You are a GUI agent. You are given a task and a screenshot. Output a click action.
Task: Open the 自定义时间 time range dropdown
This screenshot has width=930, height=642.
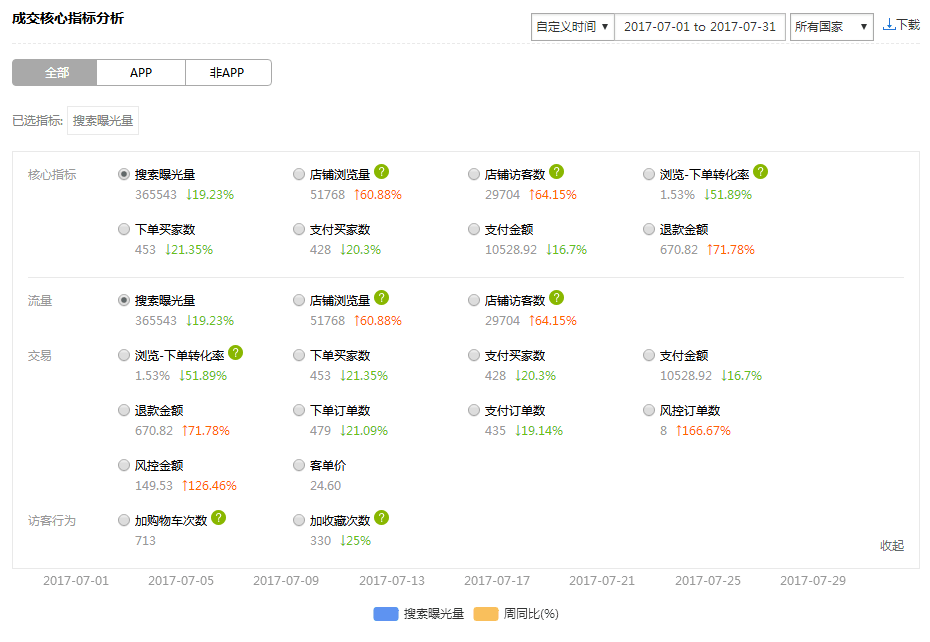click(572, 27)
